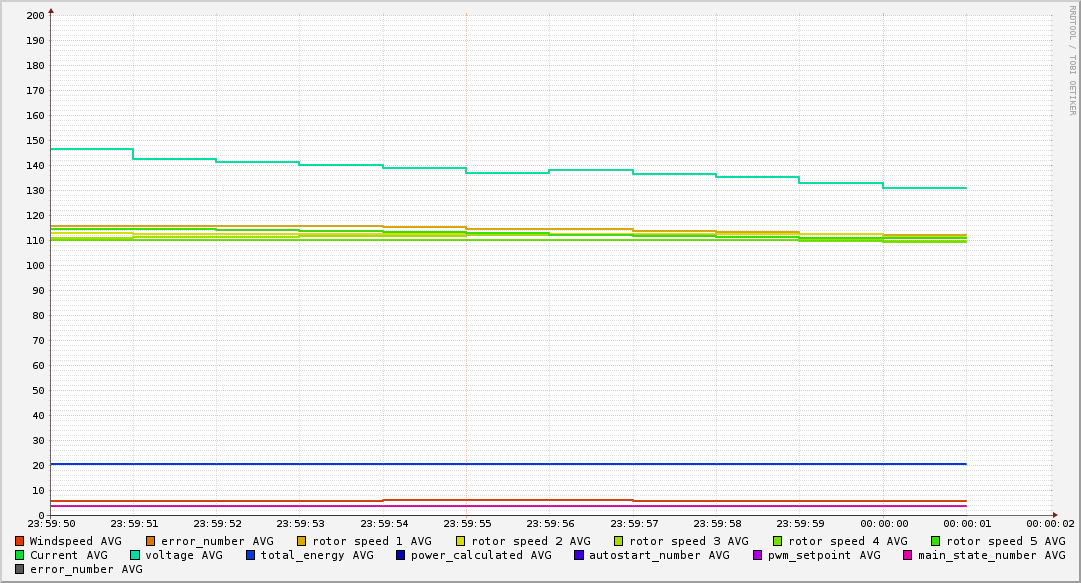
Task: Click the Current AVG green legend swatch
Action: (19, 555)
